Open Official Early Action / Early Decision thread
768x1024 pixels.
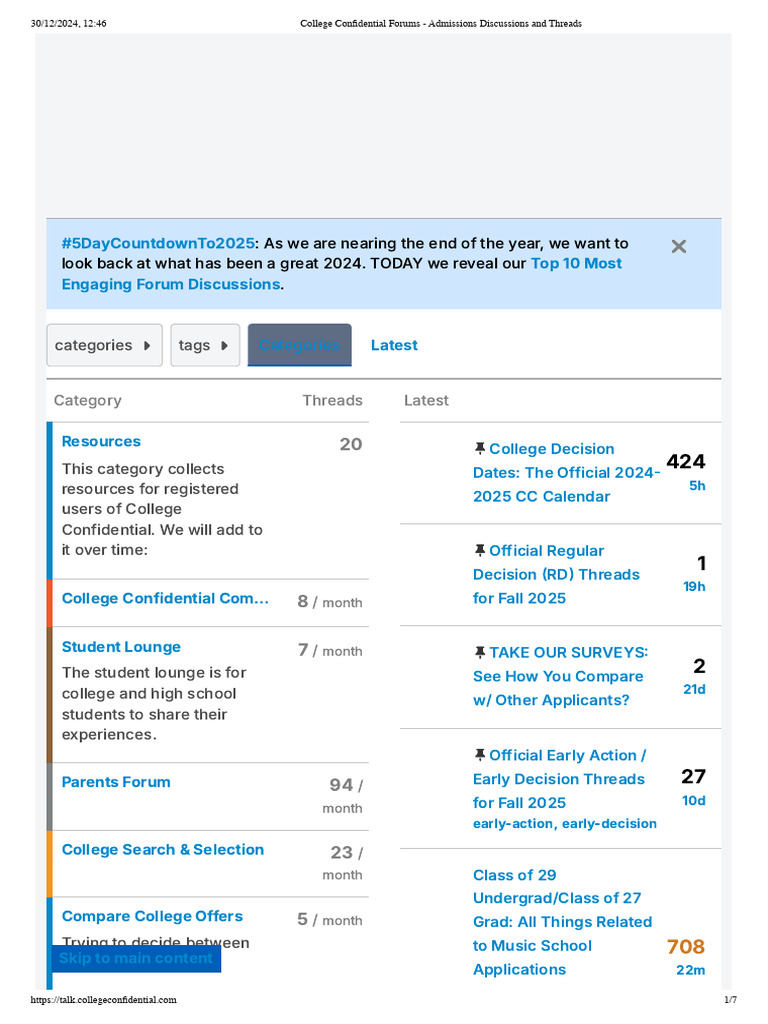[x=559, y=778]
